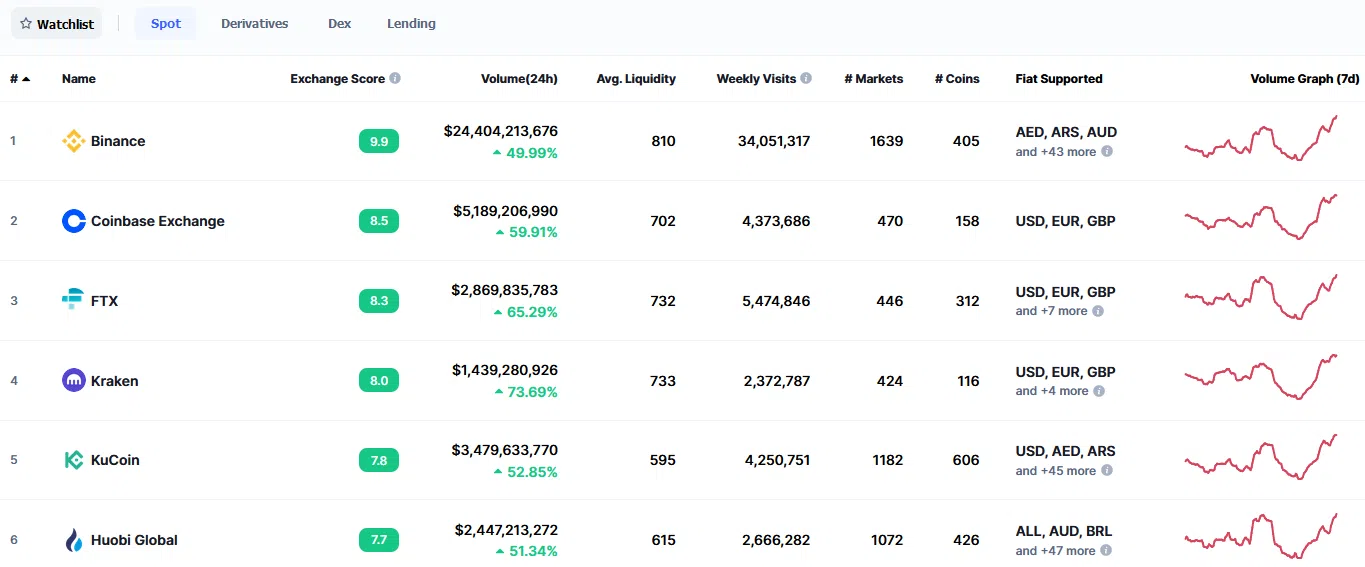The height and width of the screenshot is (567, 1365).
Task: Switch to the Derivatives tab
Action: tap(255, 23)
